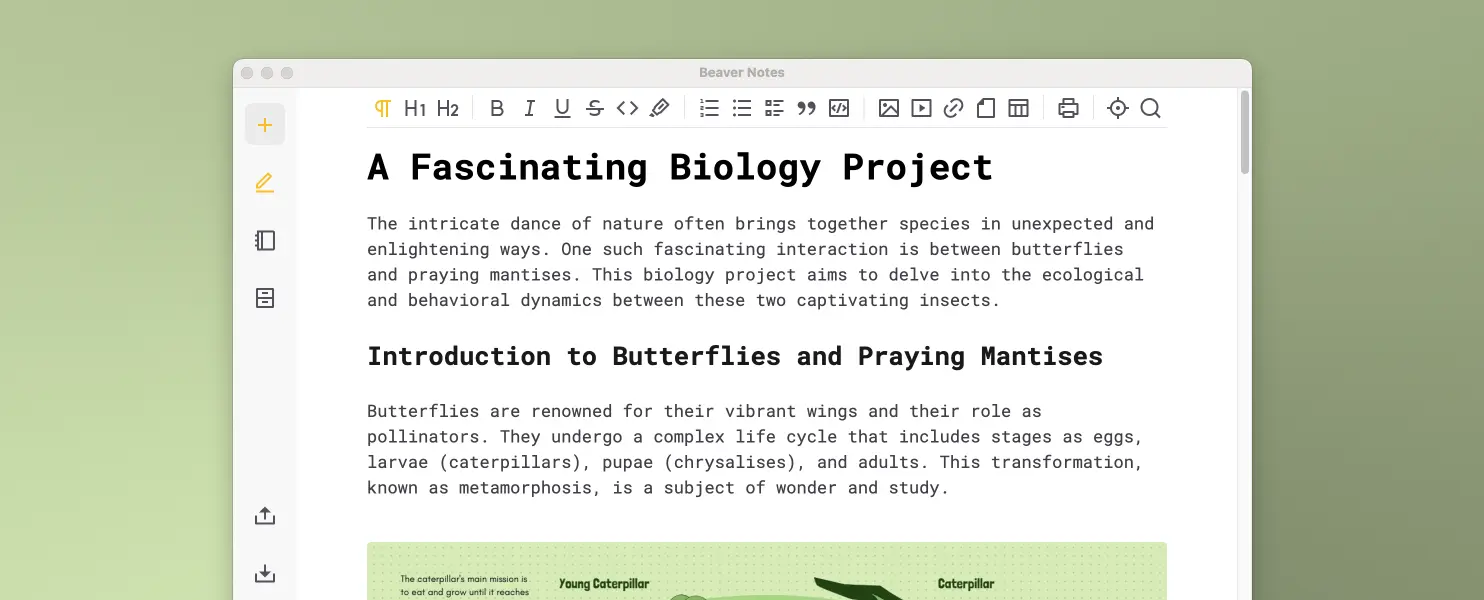Click the export upload icon in sidebar
The width and height of the screenshot is (1484, 600).
click(x=265, y=516)
